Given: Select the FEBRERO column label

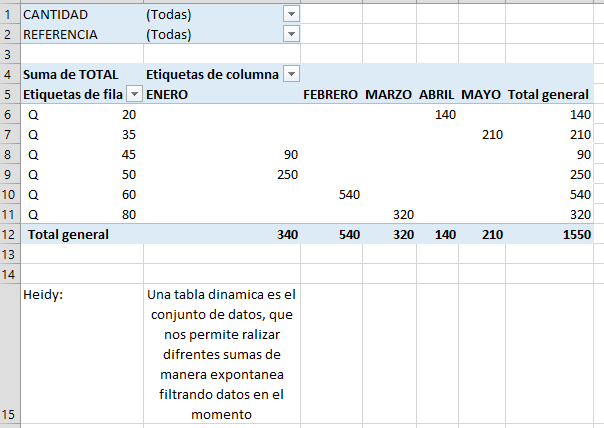Looking at the screenshot, I should point(331,94).
